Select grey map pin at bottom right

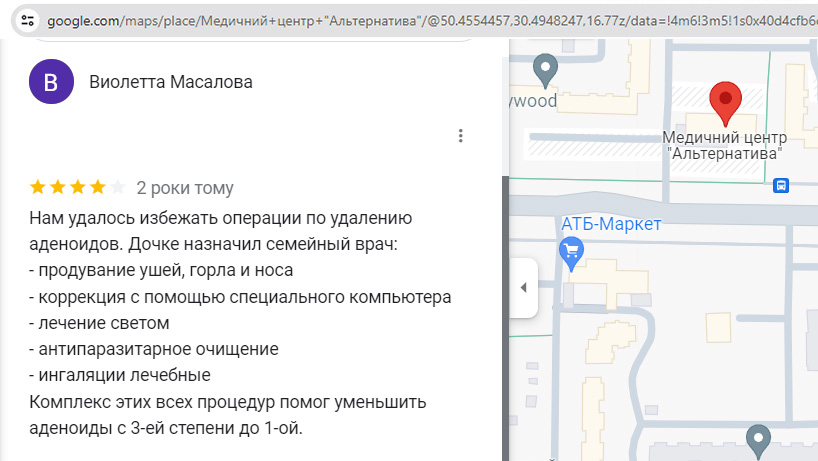click(758, 438)
